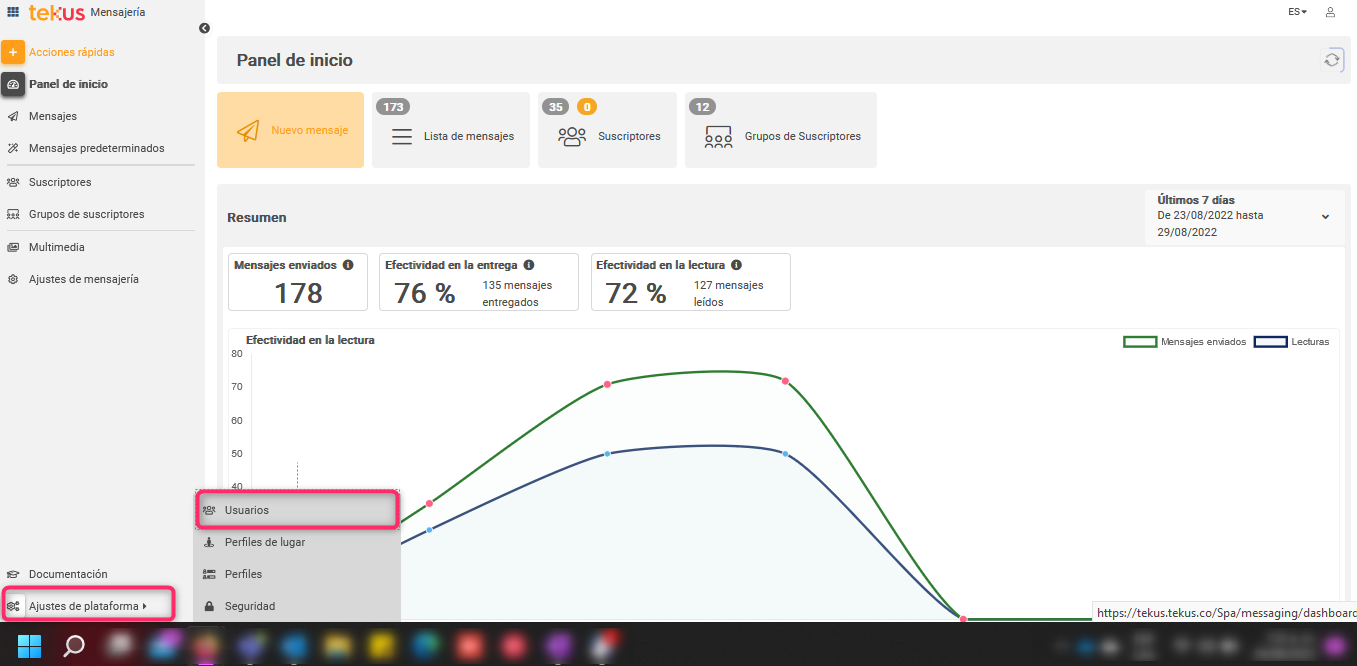Open Windows taskbar search
1357x666 pixels.
point(74,645)
